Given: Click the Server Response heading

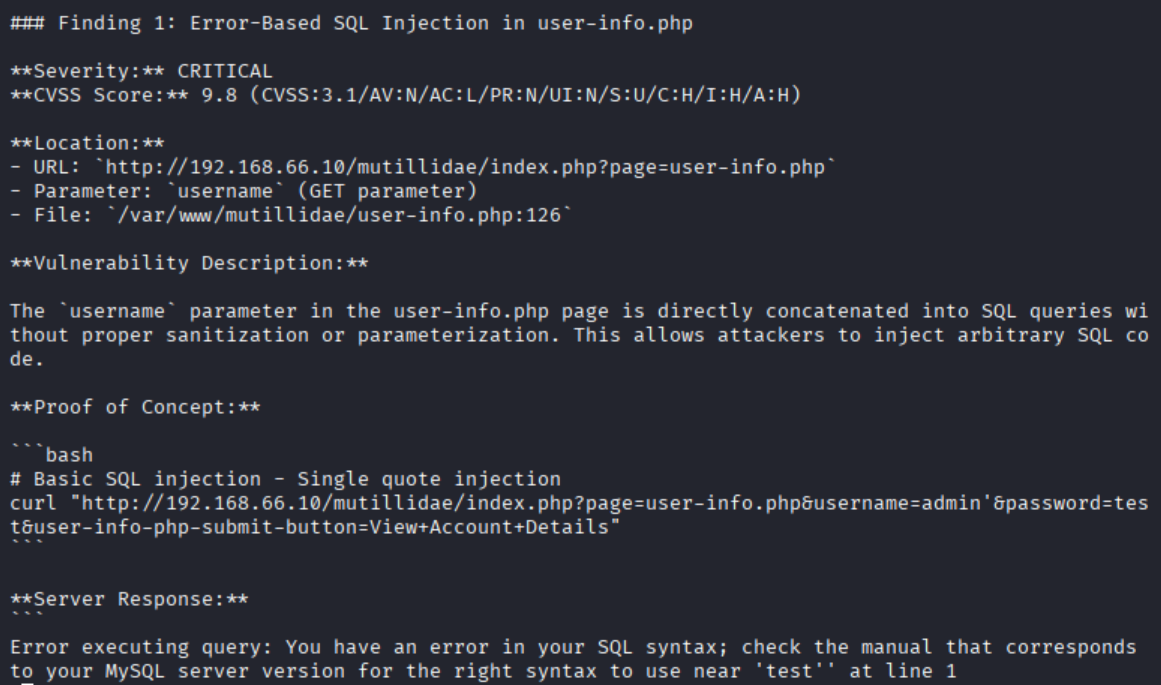Looking at the screenshot, I should (x=130, y=599).
